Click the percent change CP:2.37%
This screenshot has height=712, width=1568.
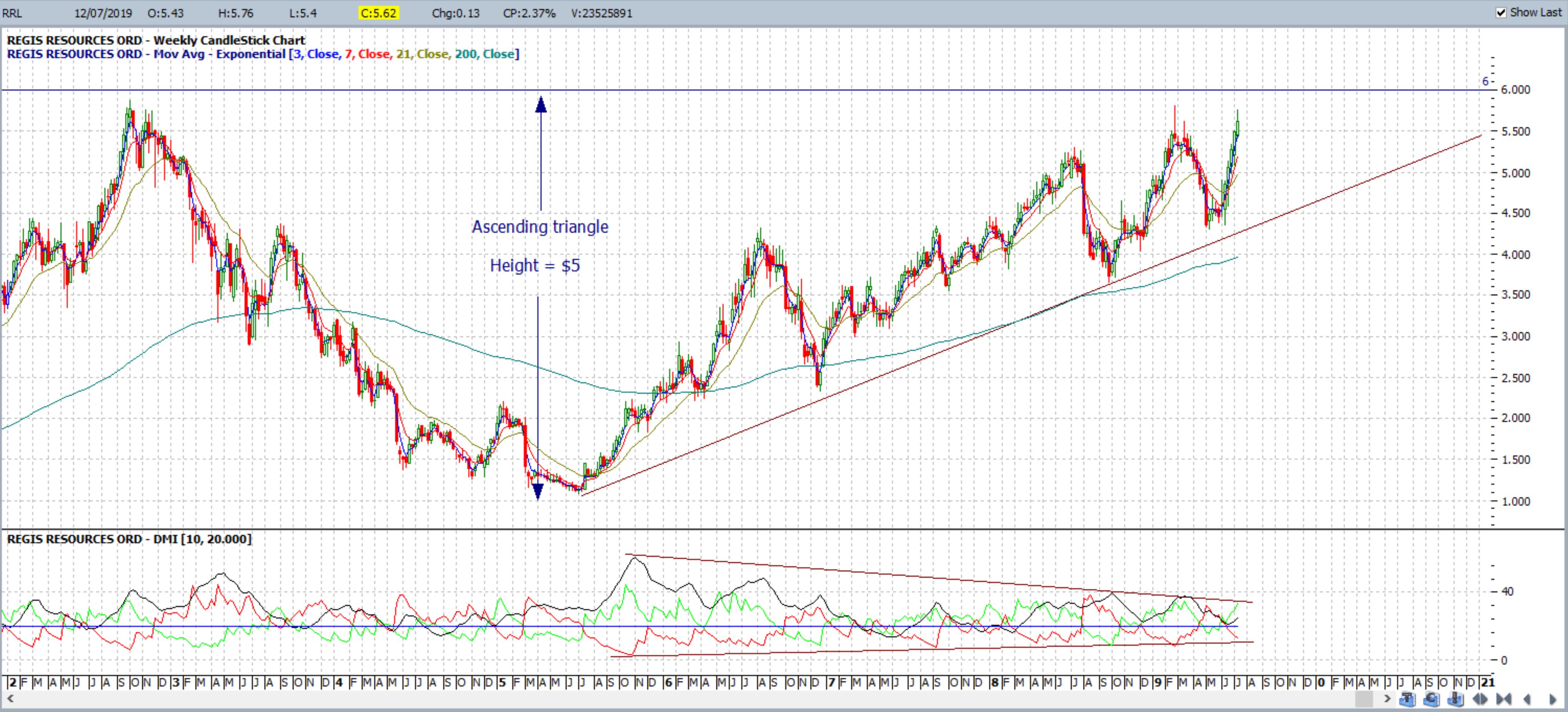point(529,13)
